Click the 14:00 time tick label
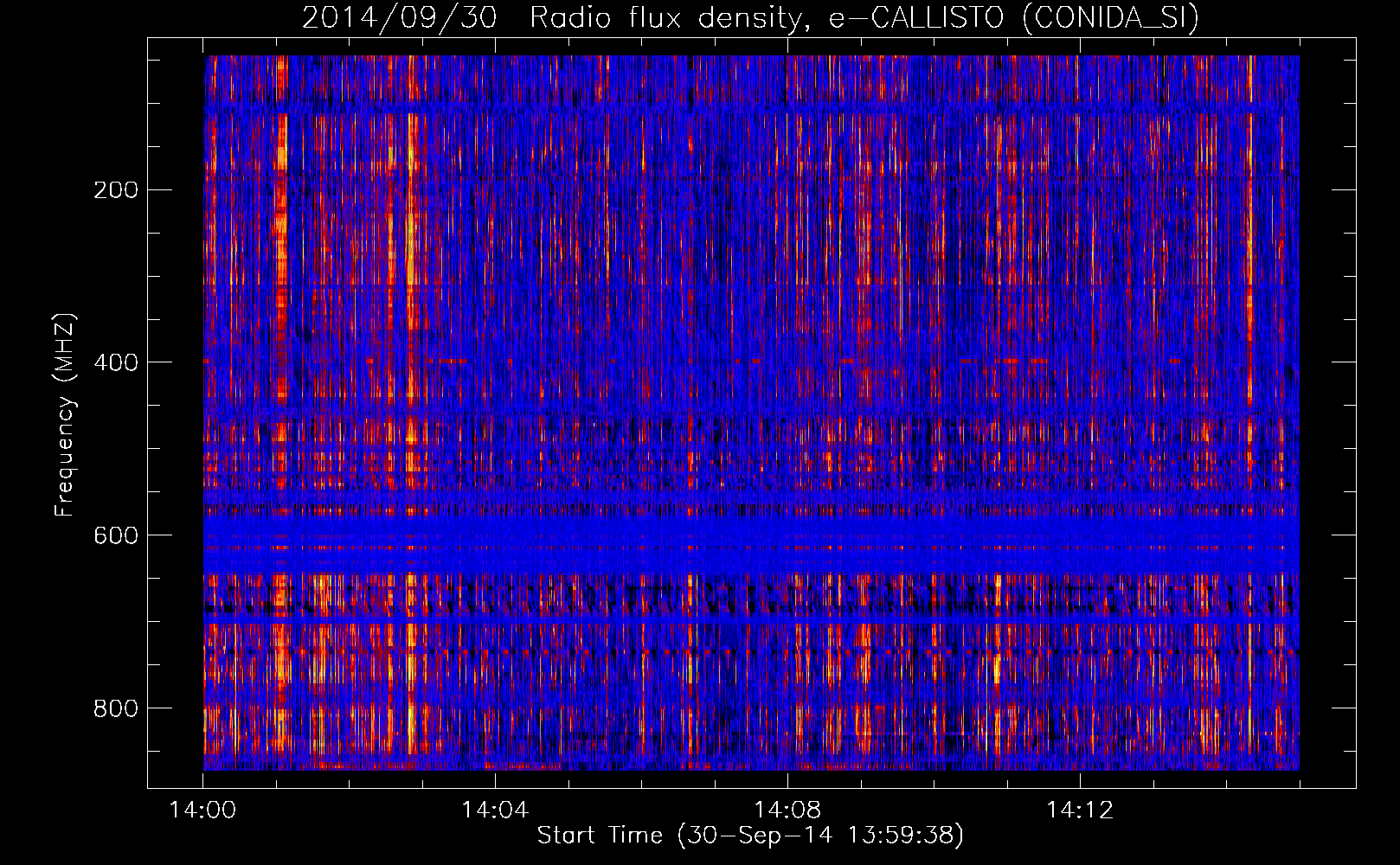The width and height of the screenshot is (1400, 865). tap(203, 811)
